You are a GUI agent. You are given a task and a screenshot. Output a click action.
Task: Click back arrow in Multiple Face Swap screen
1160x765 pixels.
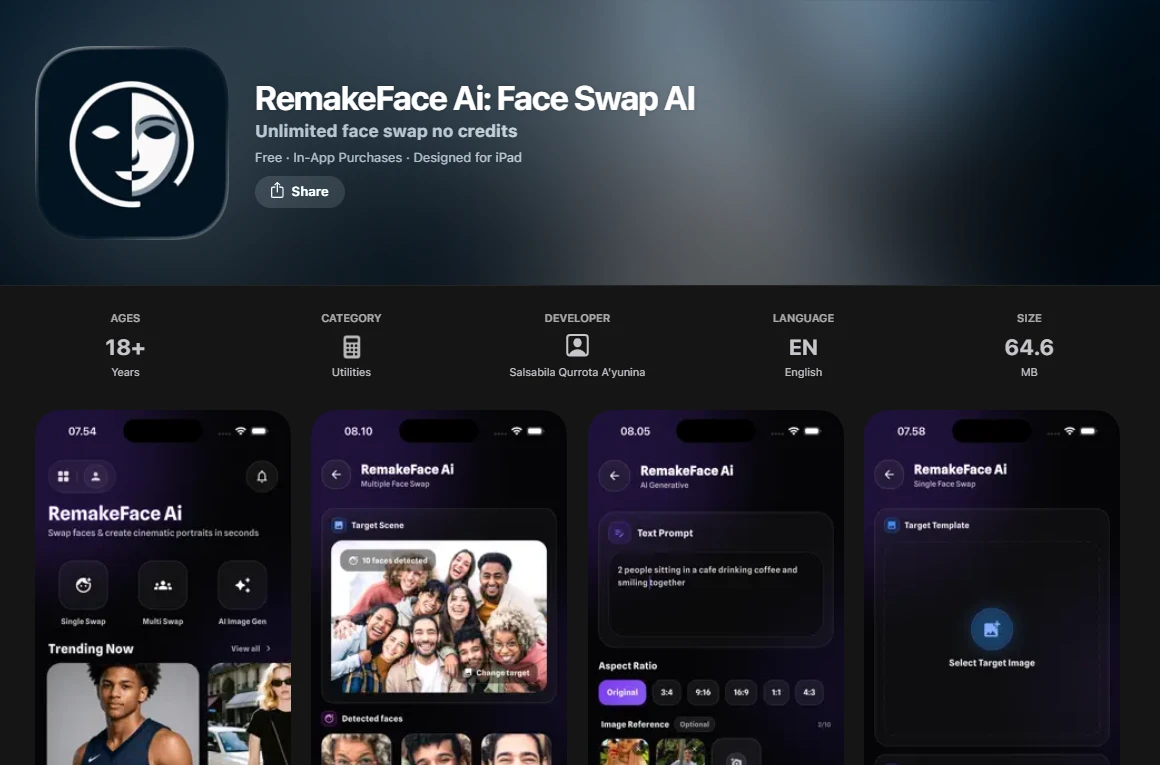pyautogui.click(x=337, y=475)
